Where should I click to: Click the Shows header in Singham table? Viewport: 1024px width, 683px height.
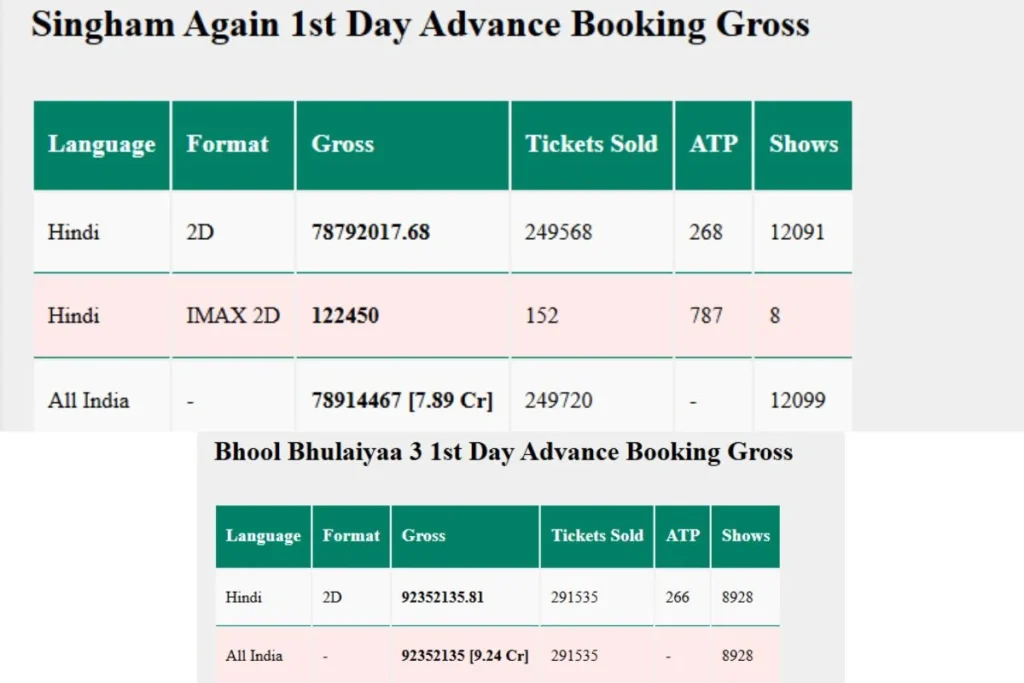[803, 144]
